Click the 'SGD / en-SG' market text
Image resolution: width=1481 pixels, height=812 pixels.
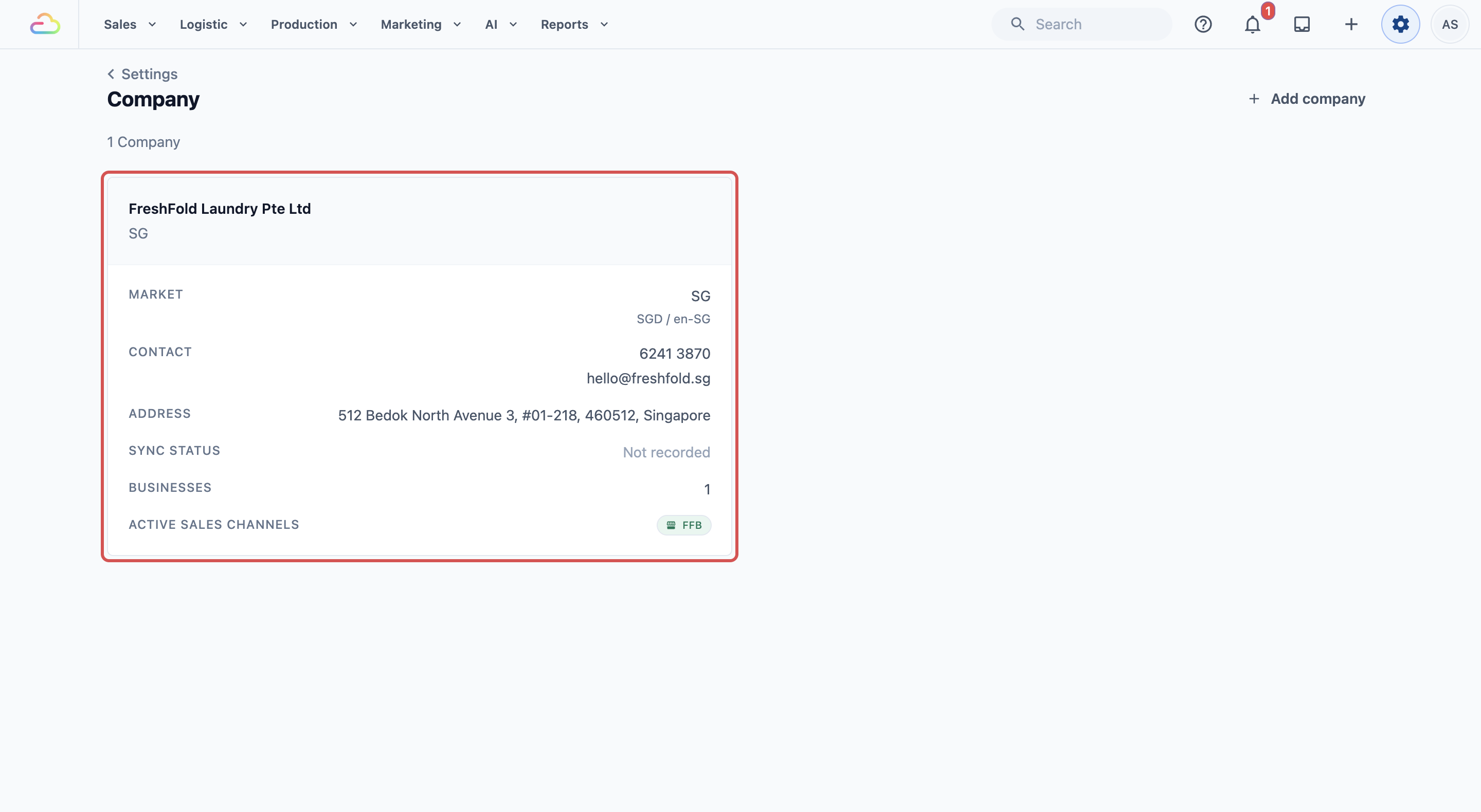pos(673,319)
